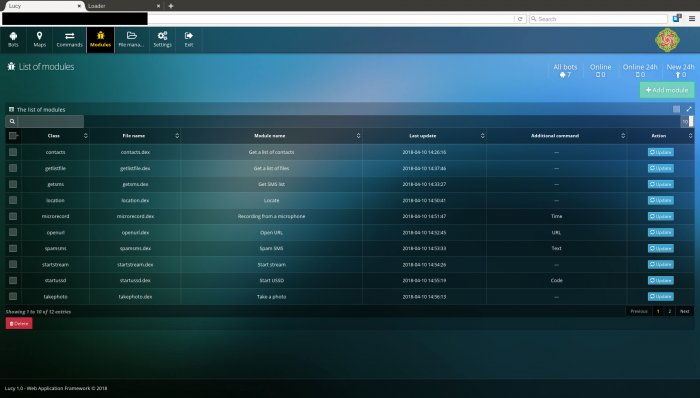Go to Next page of modules
The height and width of the screenshot is (398, 700).
click(685, 311)
